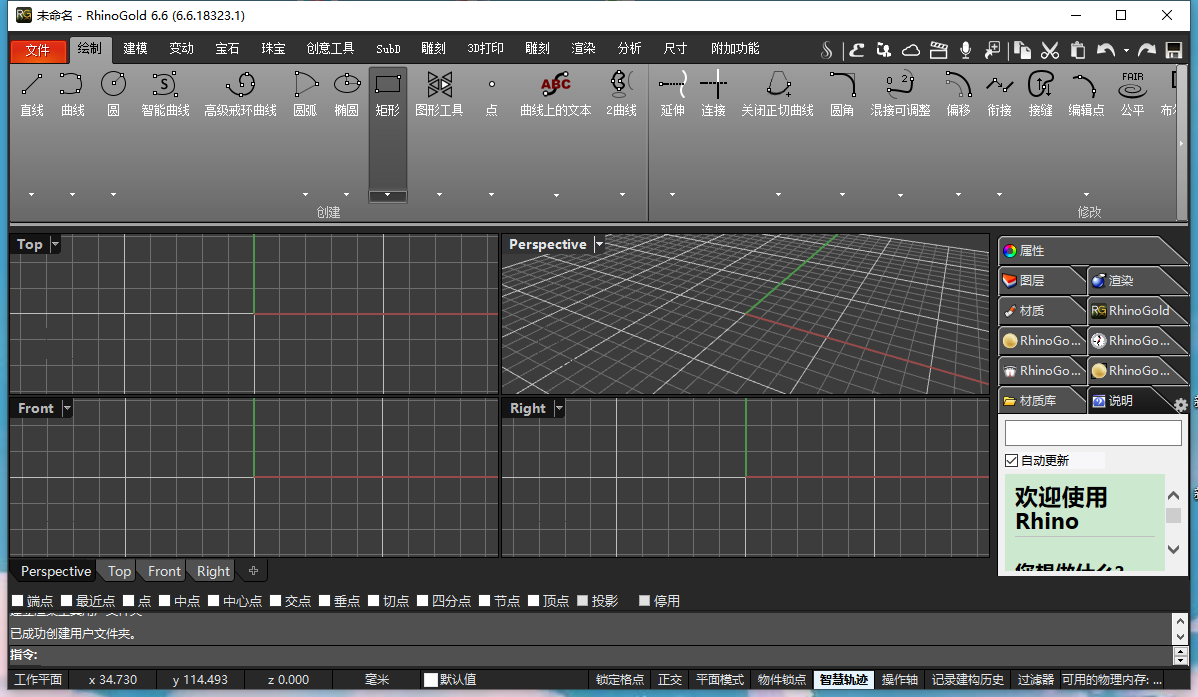Select the 圆 (Circle) tool
Image resolution: width=1198 pixels, height=697 pixels.
113,94
